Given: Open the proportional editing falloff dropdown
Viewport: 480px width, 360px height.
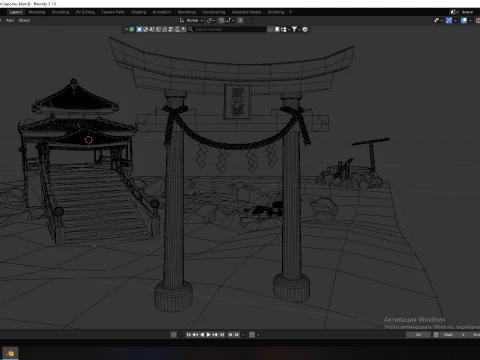Looking at the screenshot, I should point(249,21).
